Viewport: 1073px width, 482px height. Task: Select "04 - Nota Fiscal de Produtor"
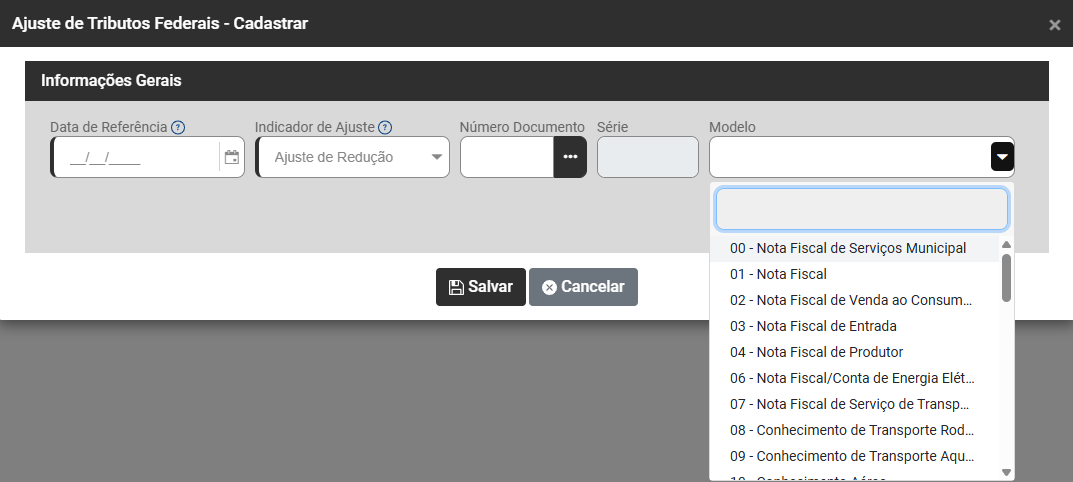(x=816, y=352)
